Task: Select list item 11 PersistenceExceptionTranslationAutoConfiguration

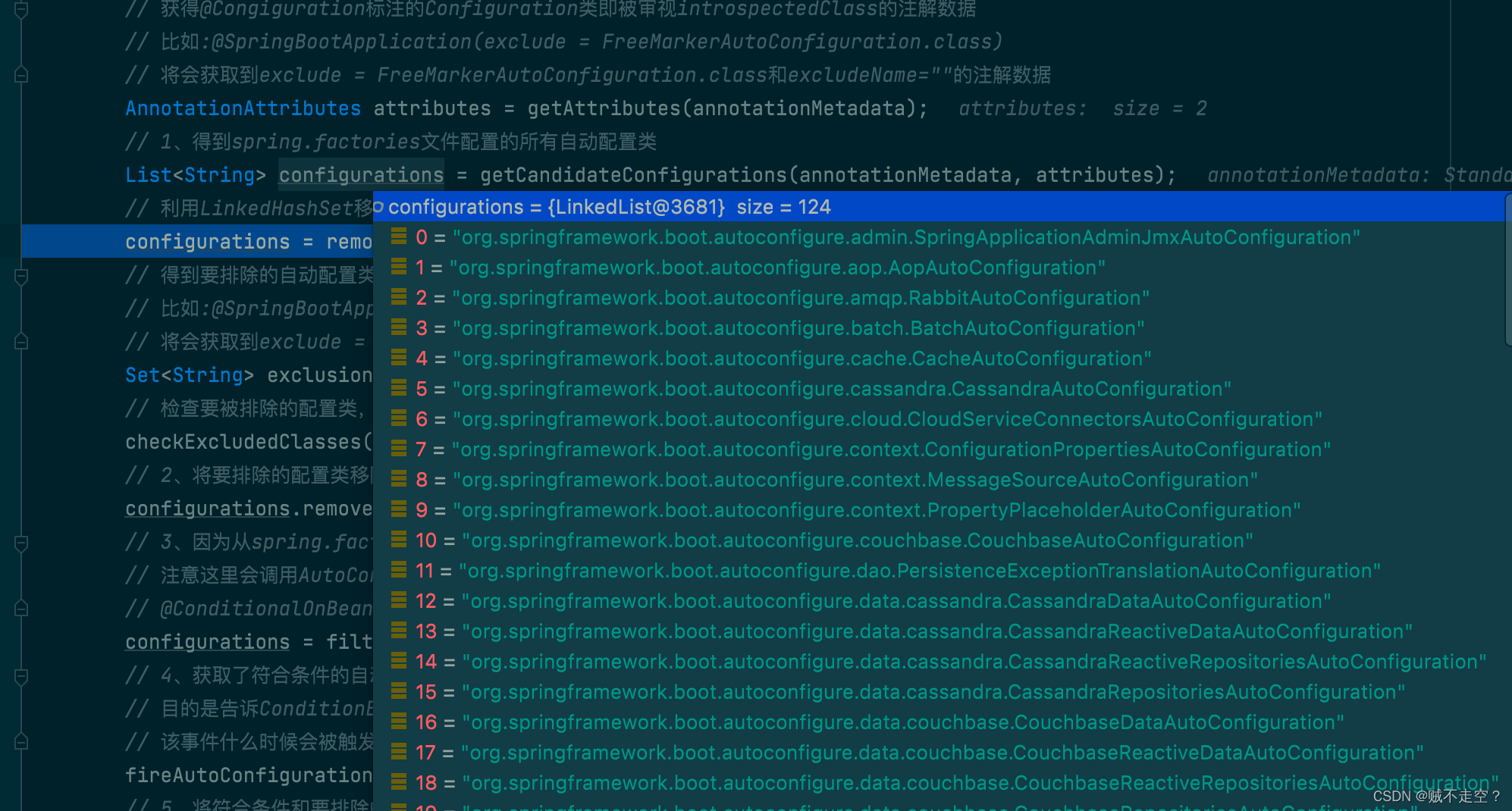Action: pyautogui.click(x=939, y=571)
